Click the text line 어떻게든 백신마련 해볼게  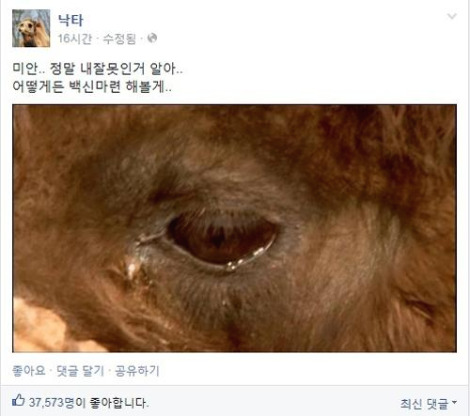click(92, 87)
